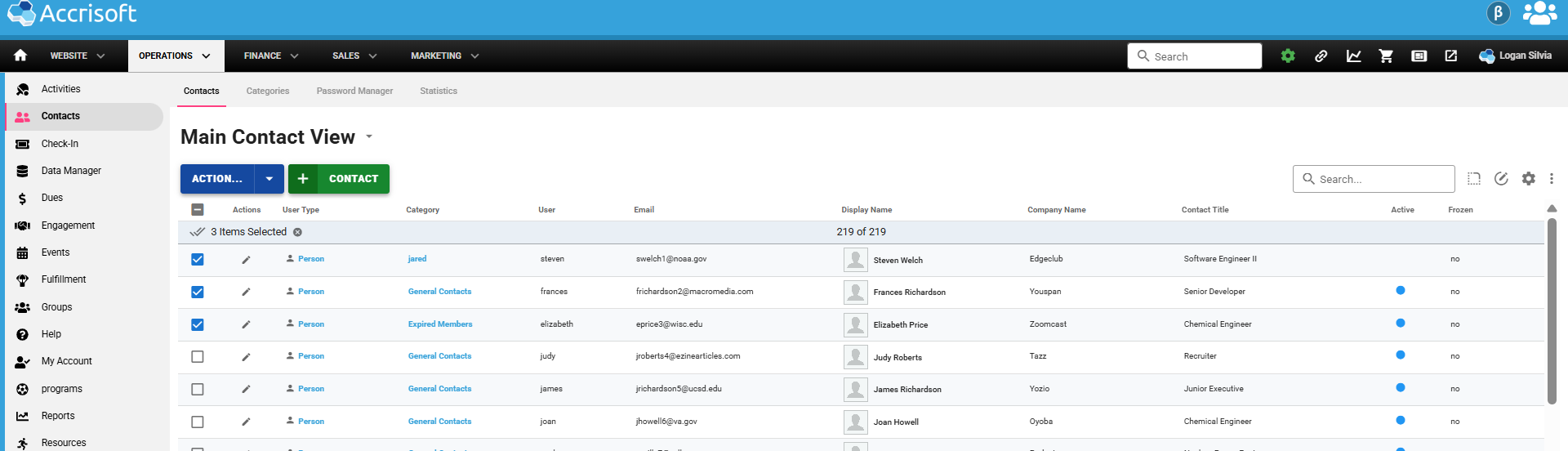The height and width of the screenshot is (451, 1568).
Task: Switch to the Statistics tab
Action: tap(439, 91)
